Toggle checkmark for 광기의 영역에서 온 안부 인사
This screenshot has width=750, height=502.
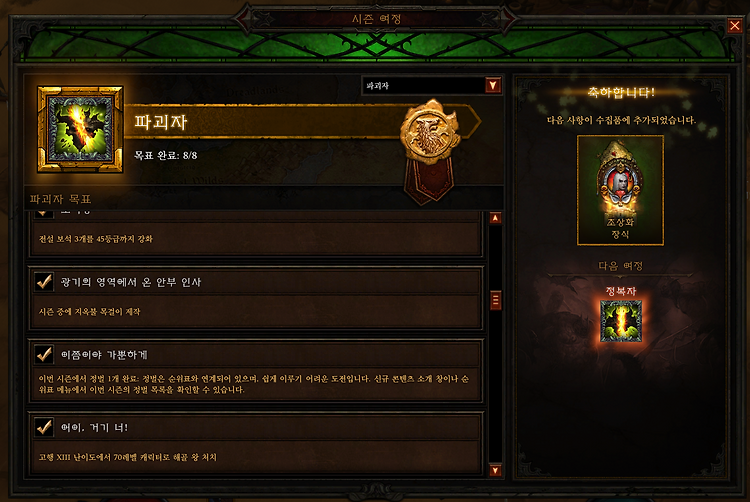click(x=44, y=282)
